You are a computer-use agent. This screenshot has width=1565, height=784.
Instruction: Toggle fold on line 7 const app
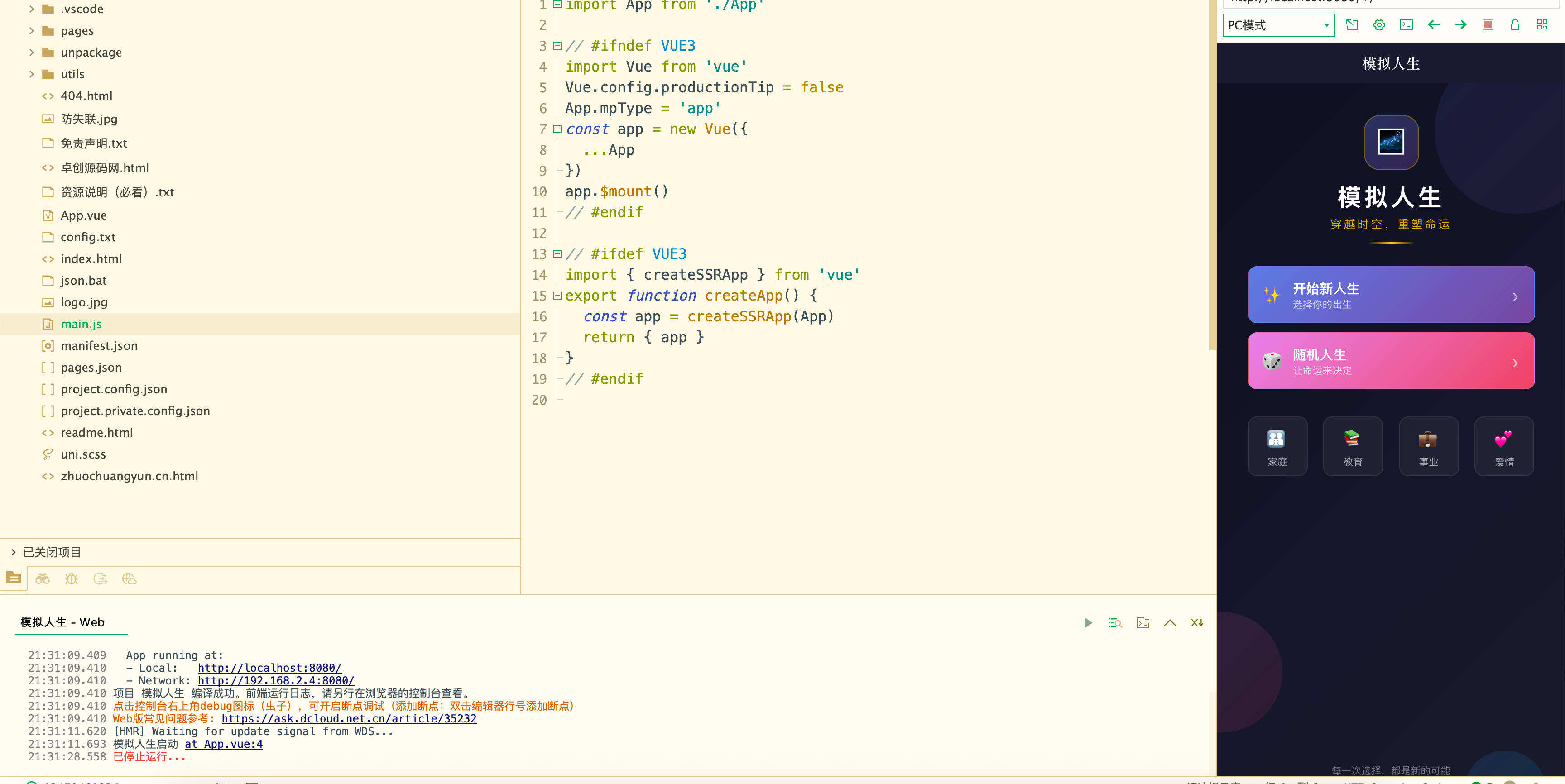pyautogui.click(x=557, y=129)
